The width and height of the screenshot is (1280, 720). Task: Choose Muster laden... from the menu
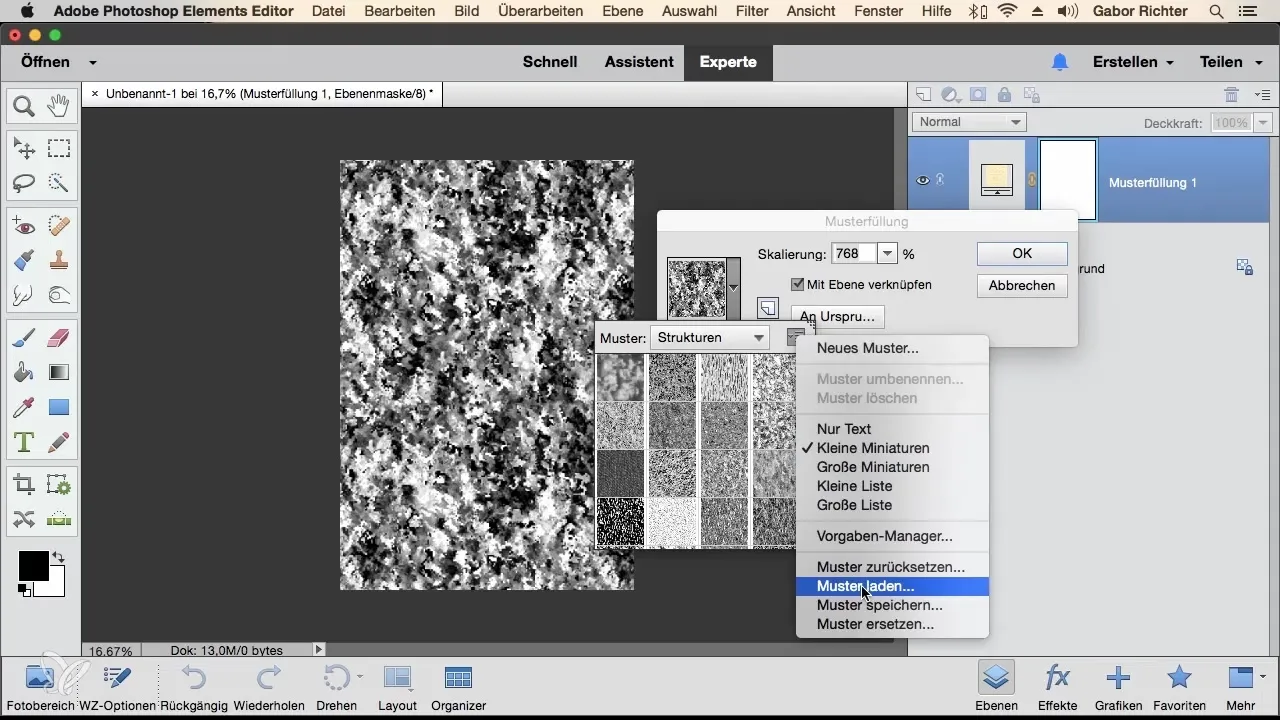892,586
